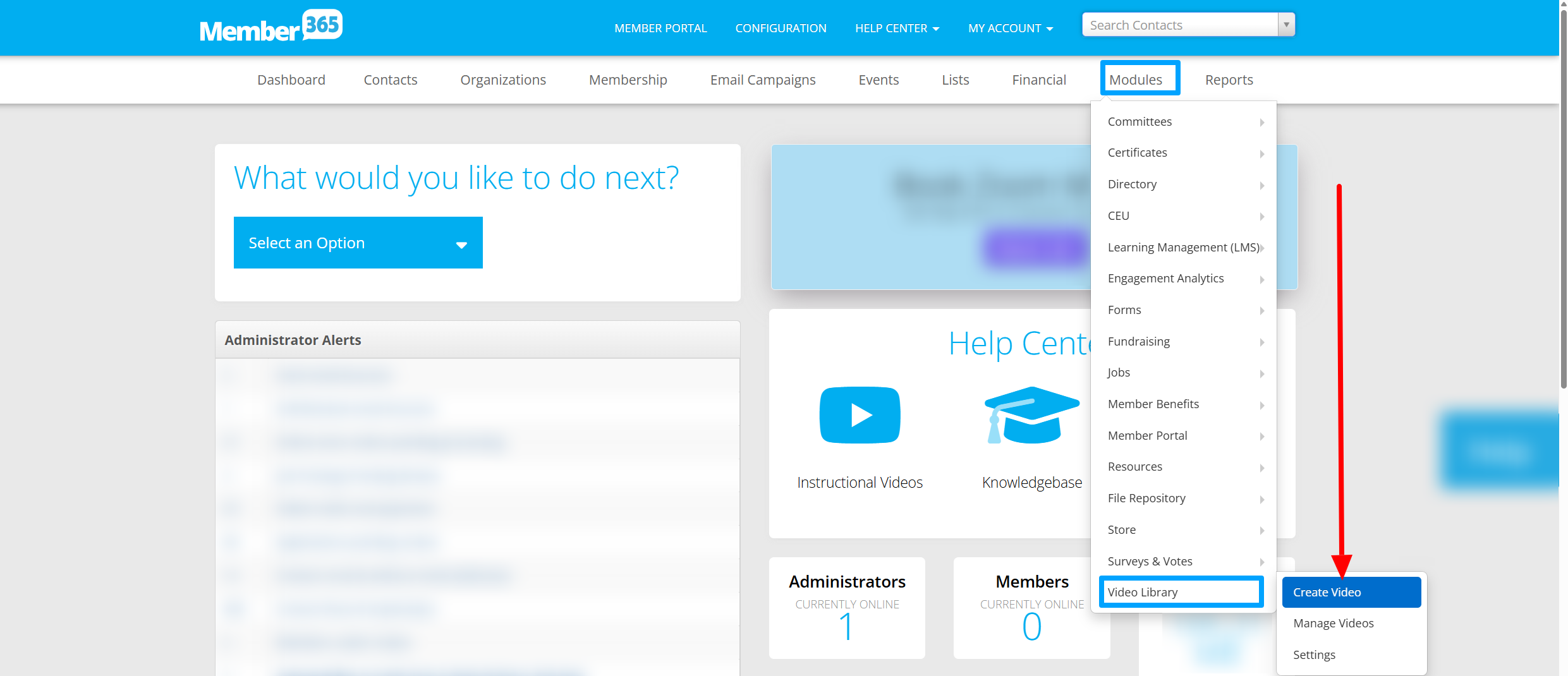Open the Organizations tab
Image resolution: width=1568 pixels, height=676 pixels.
[x=503, y=80]
